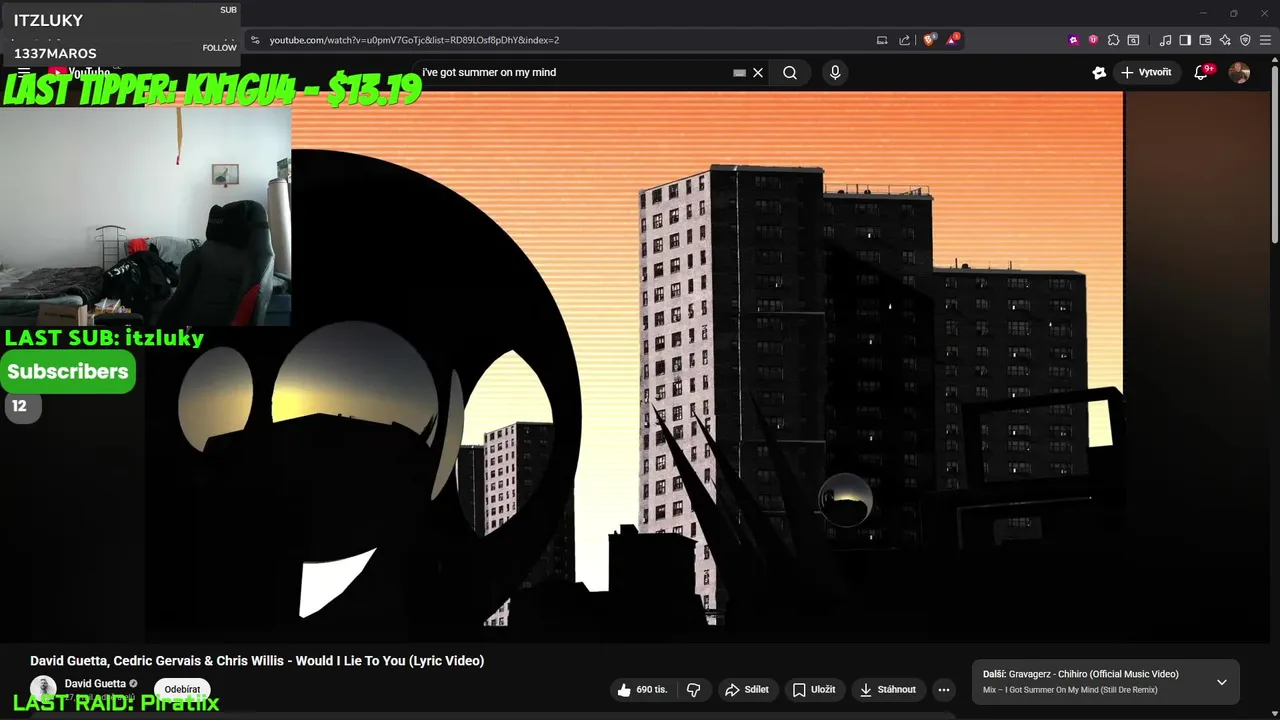Image resolution: width=1280 pixels, height=720 pixels.
Task: Open the Brave Wallet icon
Action: tap(1205, 40)
